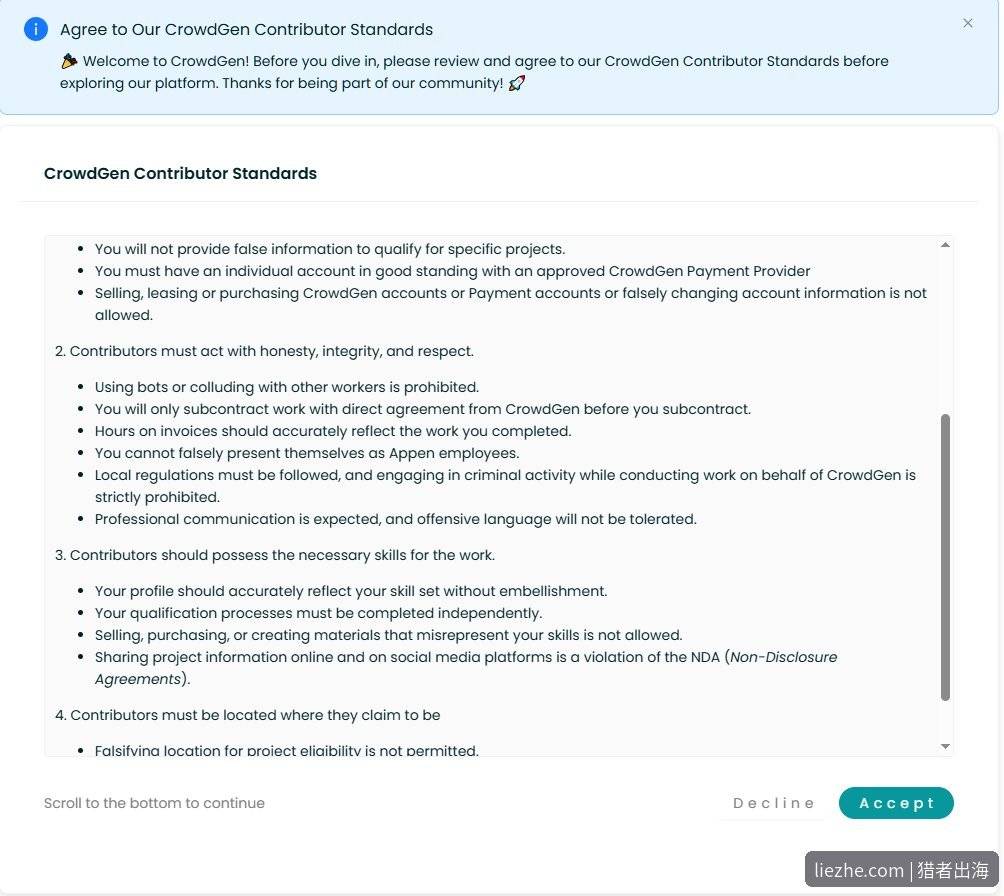Click the standards box scrollbar thumb
The image size is (1004, 896).
(945, 557)
